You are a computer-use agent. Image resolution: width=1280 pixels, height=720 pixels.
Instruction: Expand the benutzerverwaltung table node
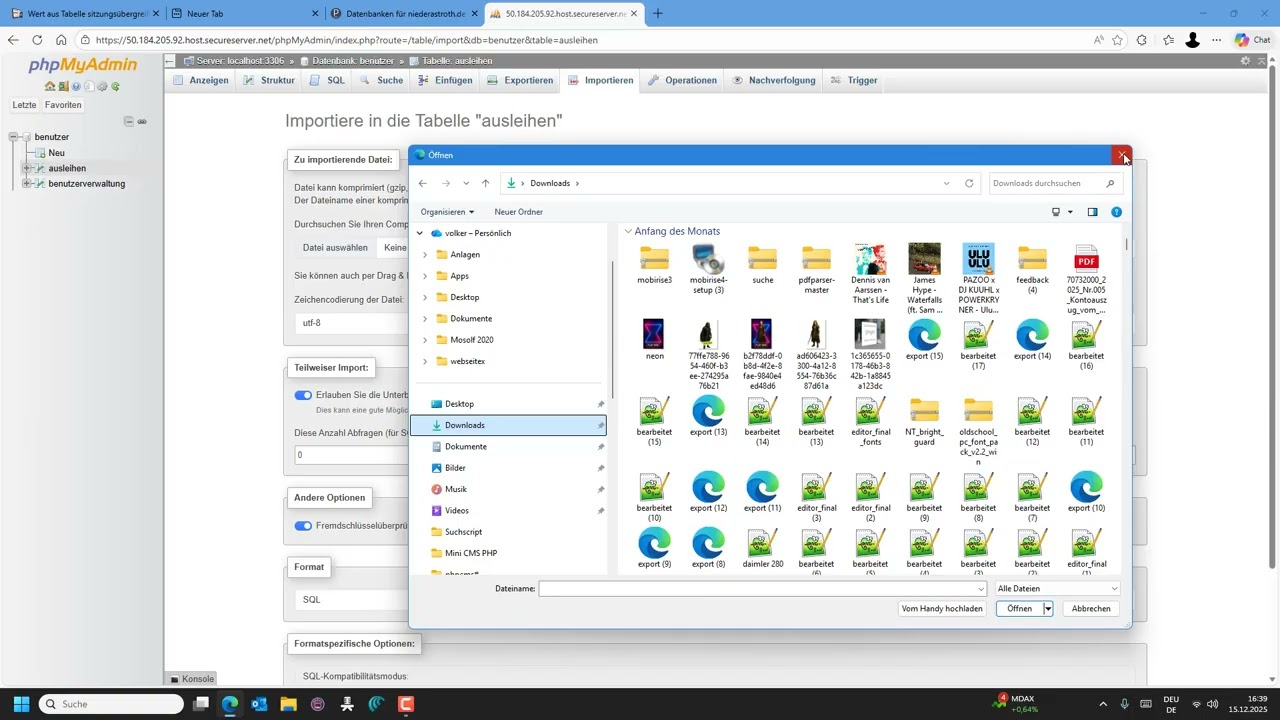[27, 183]
